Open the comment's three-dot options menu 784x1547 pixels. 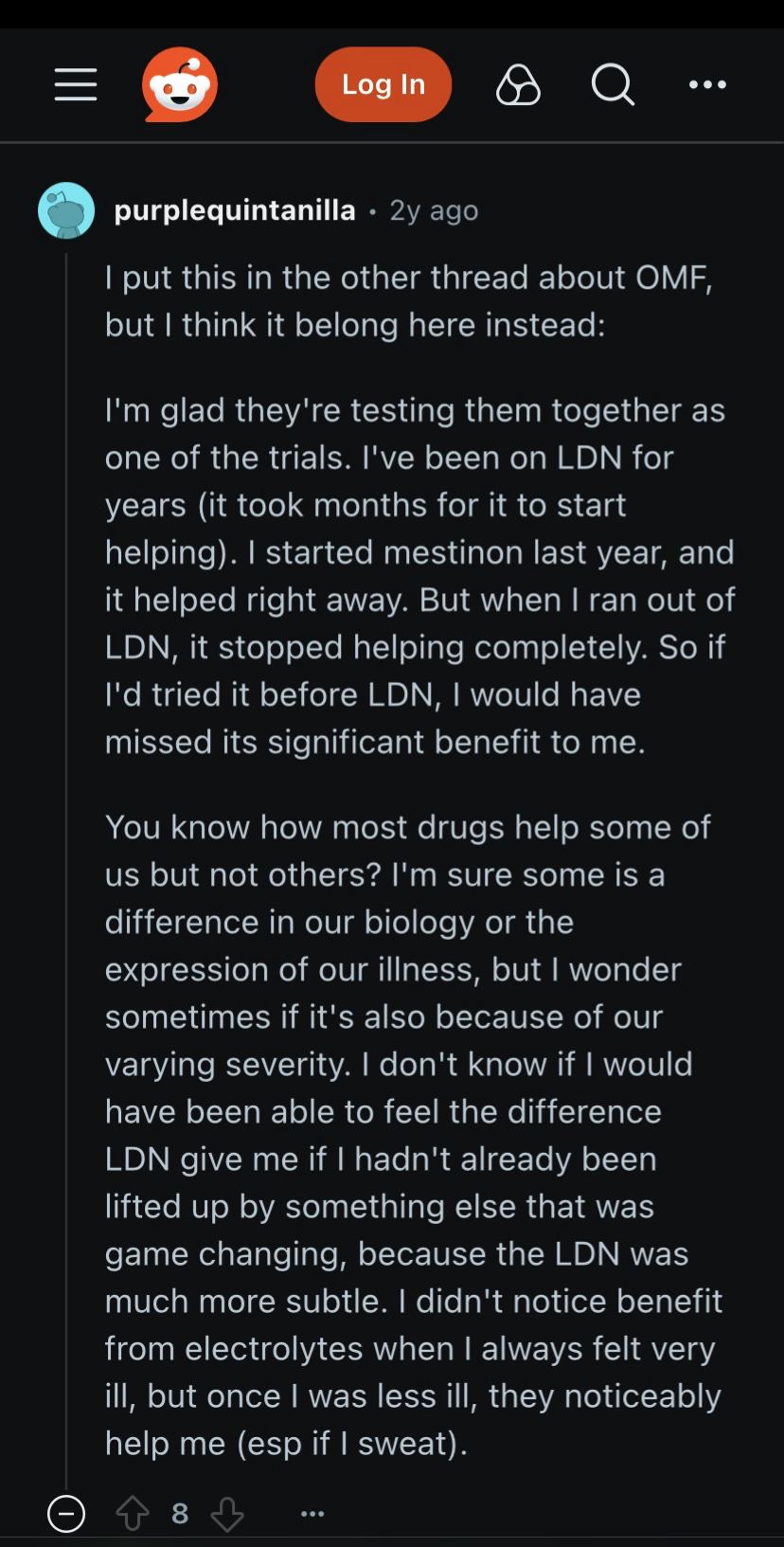[312, 1514]
